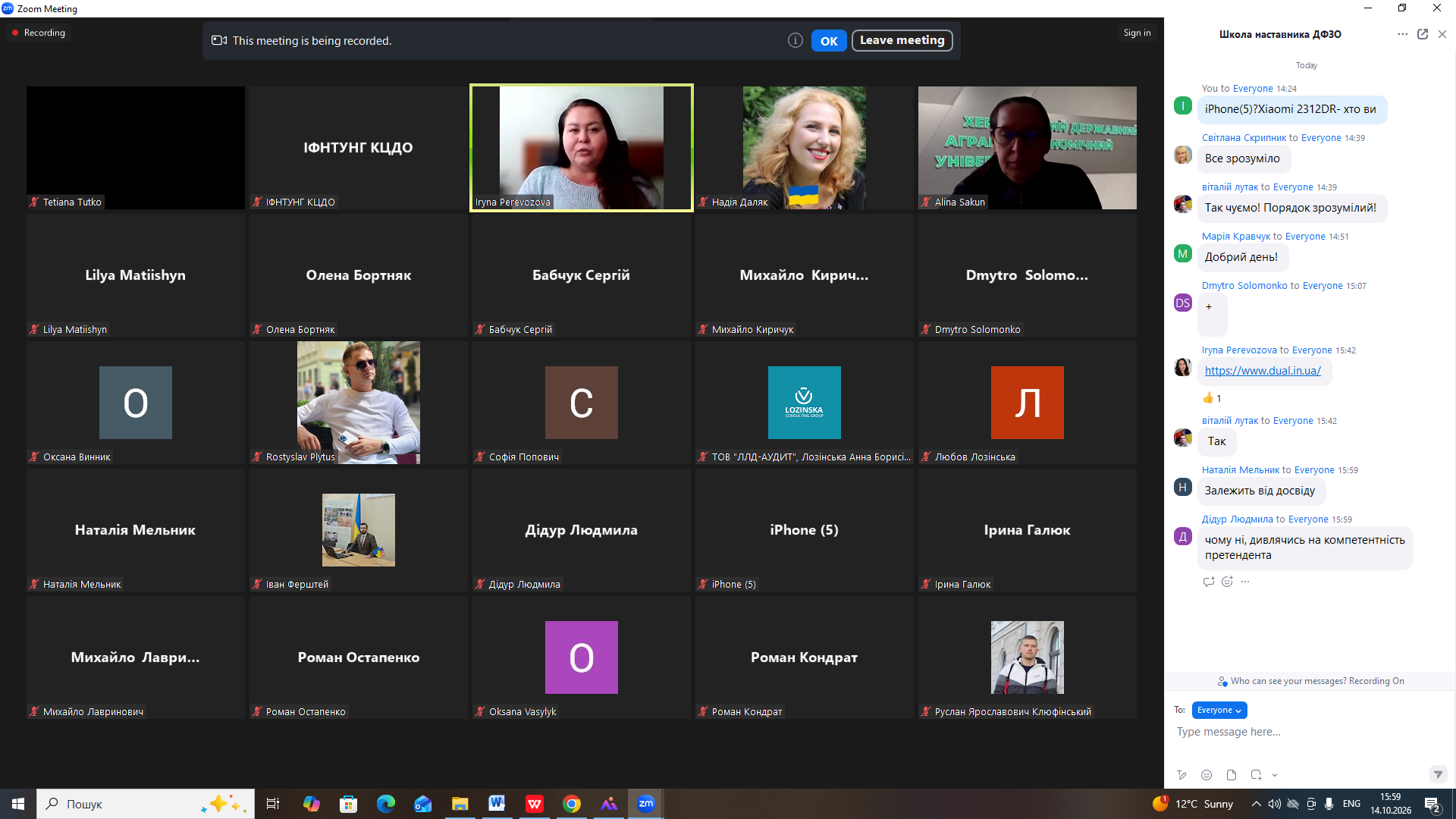
Task: Open the chat panel more options menu
Action: (1402, 34)
